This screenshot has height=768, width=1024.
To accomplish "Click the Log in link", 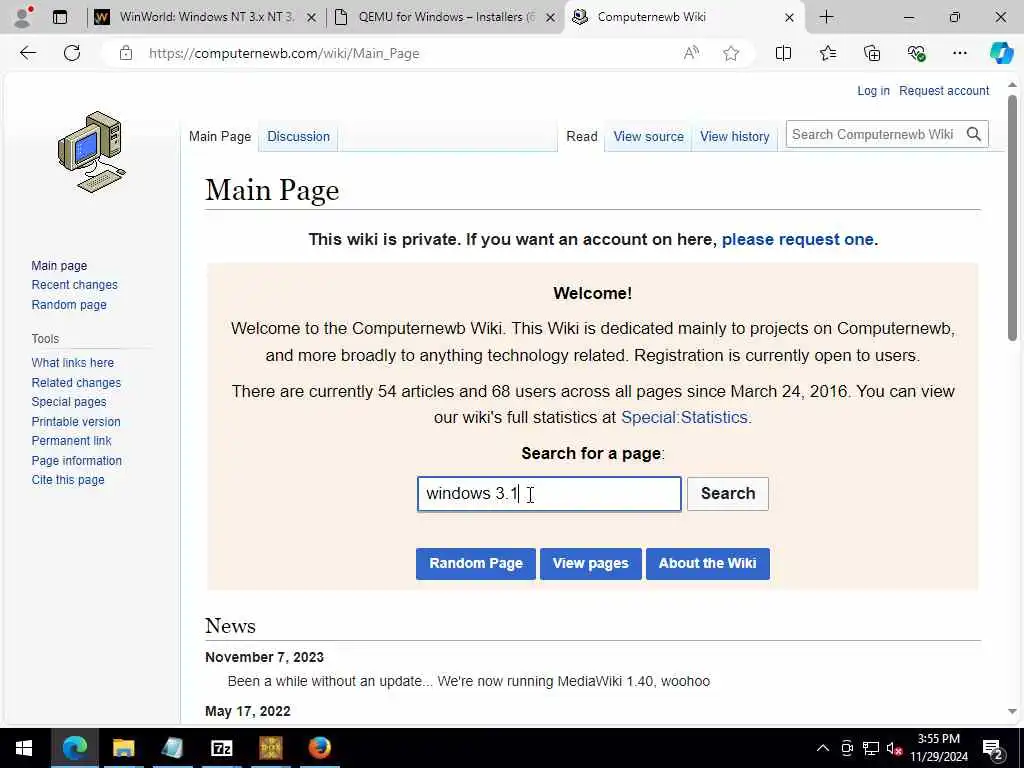I will coord(873,91).
